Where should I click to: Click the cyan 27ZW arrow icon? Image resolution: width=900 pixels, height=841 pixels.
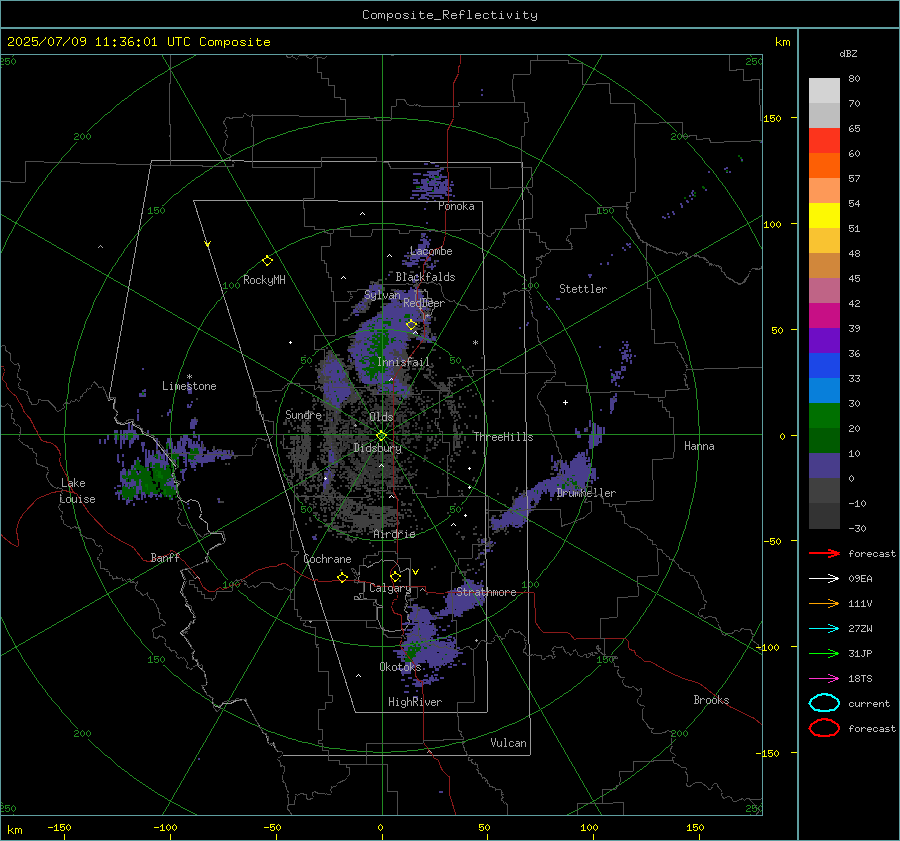pos(824,629)
